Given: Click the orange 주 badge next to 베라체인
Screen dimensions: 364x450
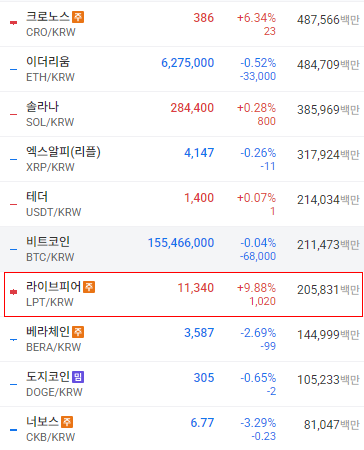Looking at the screenshot, I should click(x=78, y=332).
